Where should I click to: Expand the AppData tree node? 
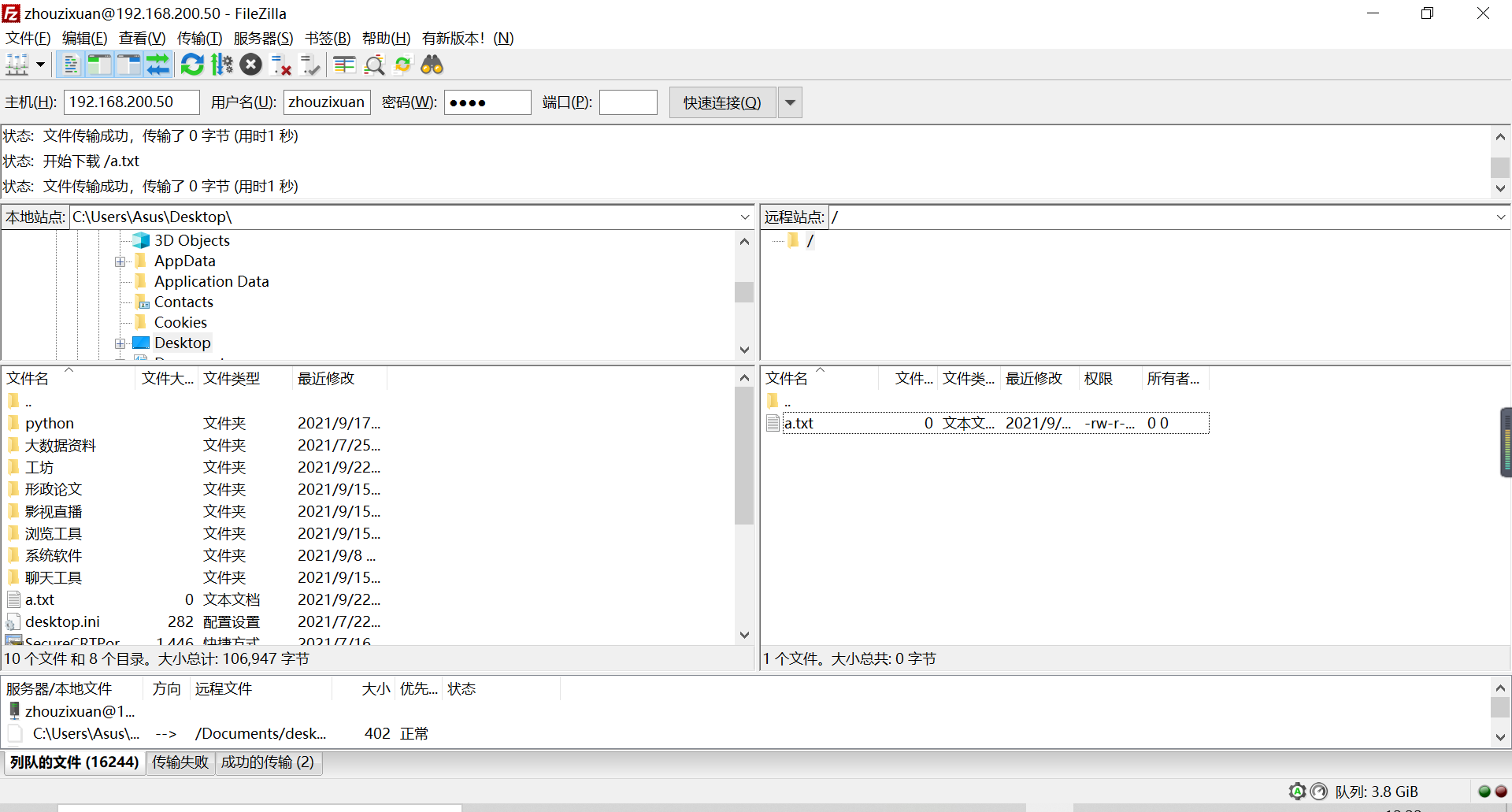(x=120, y=261)
